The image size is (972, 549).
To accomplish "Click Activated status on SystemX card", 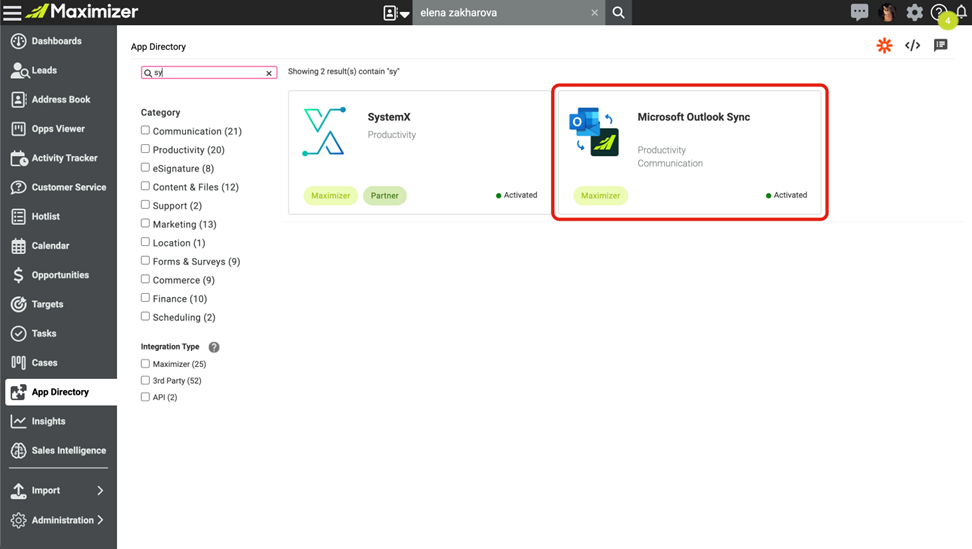I will click(517, 195).
